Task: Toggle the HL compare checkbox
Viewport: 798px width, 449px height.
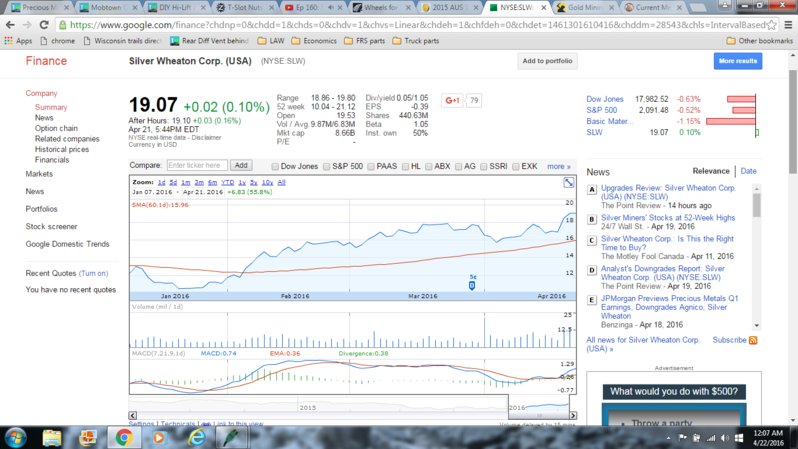Action: (x=405, y=166)
